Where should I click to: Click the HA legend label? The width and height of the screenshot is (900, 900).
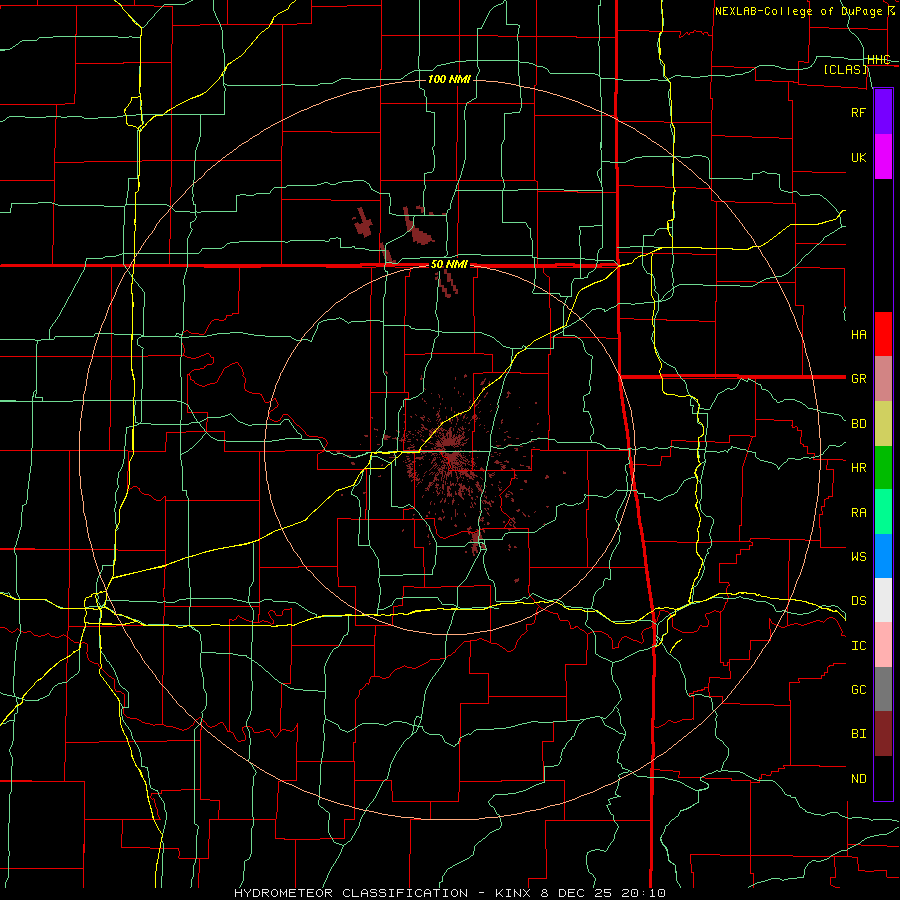(x=858, y=334)
